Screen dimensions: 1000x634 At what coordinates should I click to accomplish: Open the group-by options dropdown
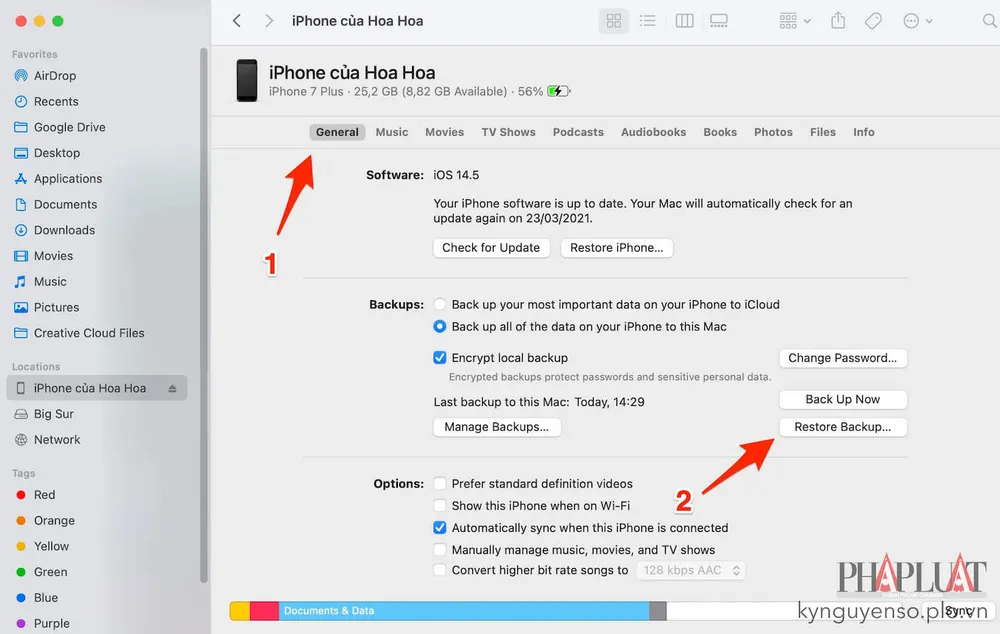pos(795,21)
